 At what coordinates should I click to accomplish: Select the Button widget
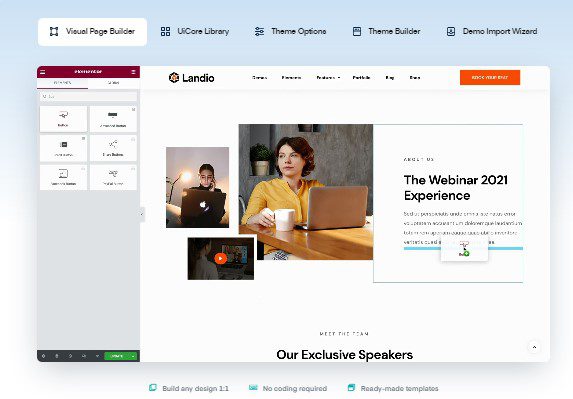63,119
